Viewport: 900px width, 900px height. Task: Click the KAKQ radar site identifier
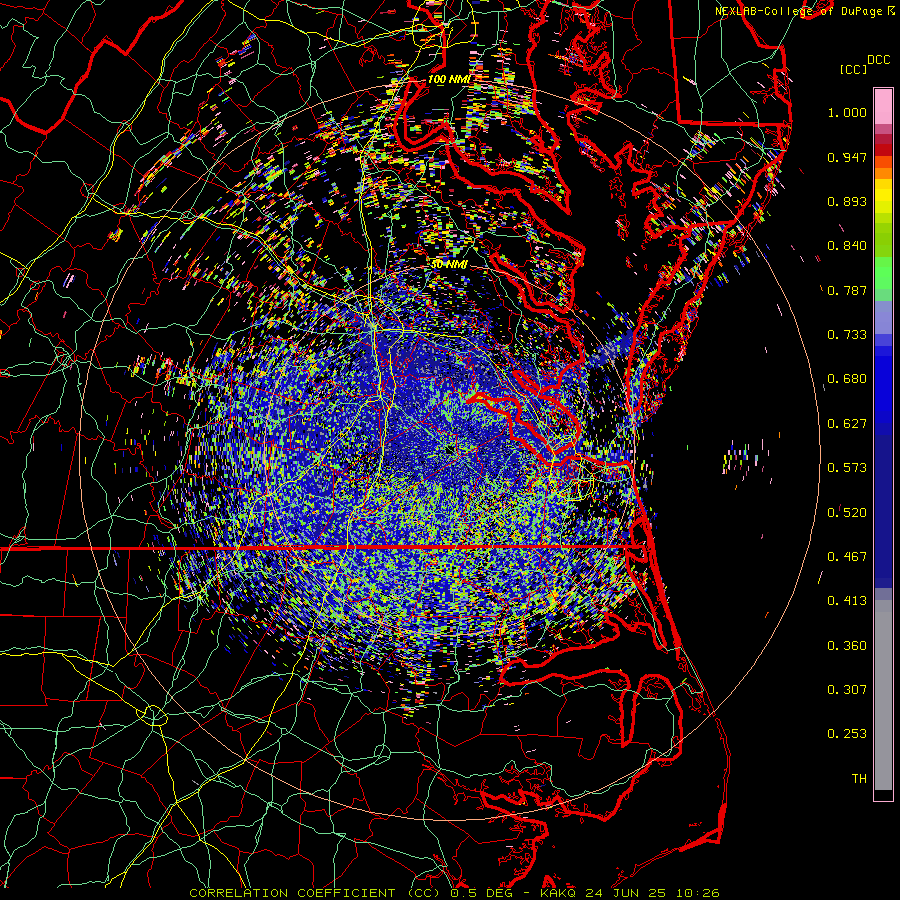pyautogui.click(x=559, y=893)
